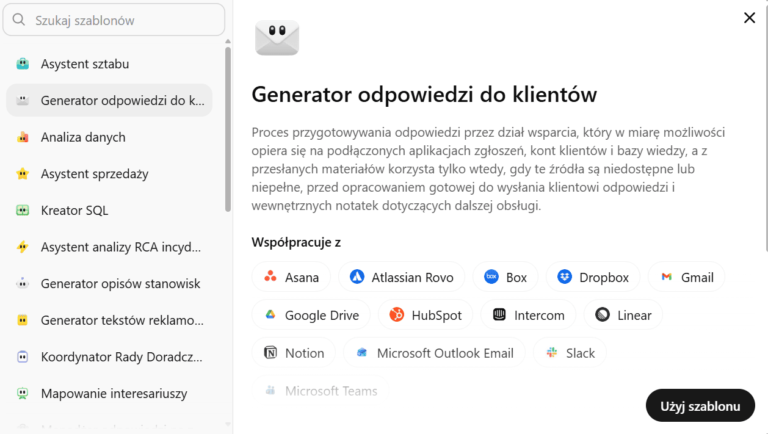Click the Slack label text
The width and height of the screenshot is (768, 434).
580,353
